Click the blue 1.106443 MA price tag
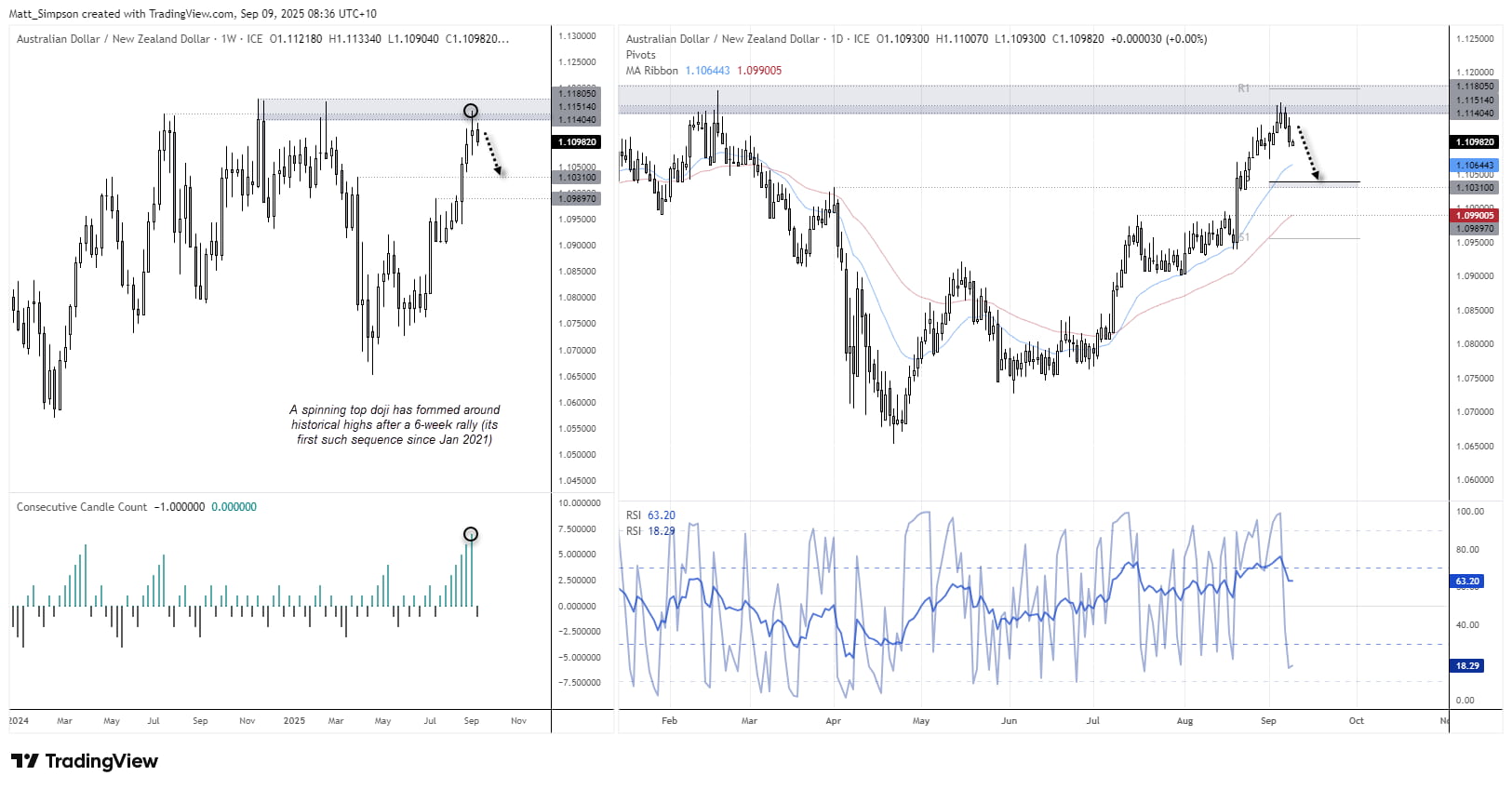The width and height of the screenshot is (1512, 789). tap(1475, 166)
